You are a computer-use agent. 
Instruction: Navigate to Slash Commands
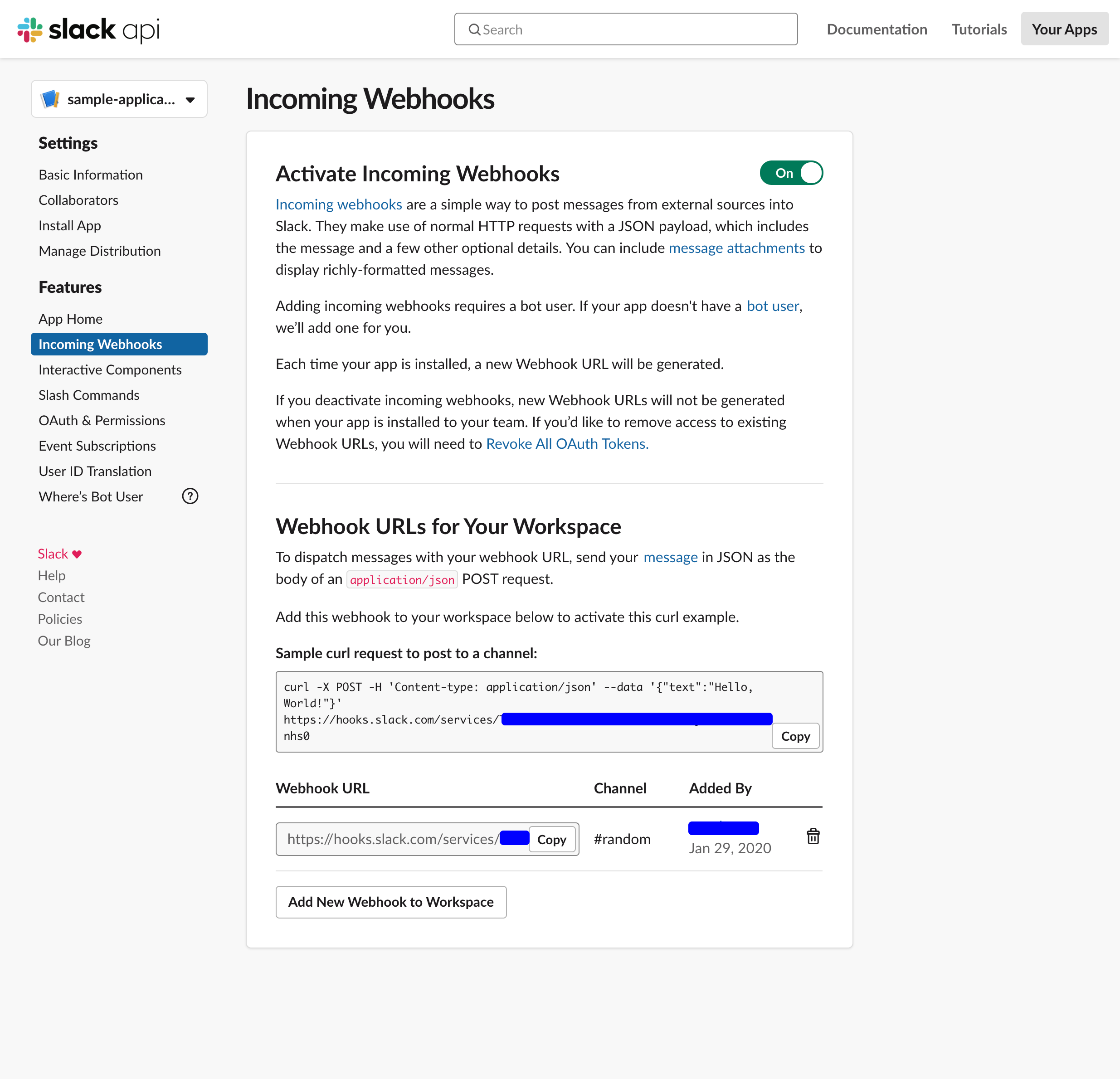tap(88, 395)
